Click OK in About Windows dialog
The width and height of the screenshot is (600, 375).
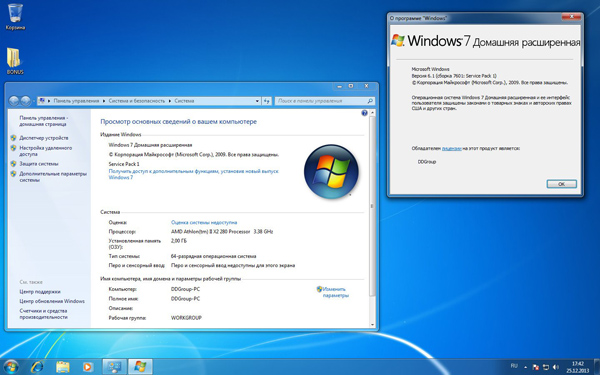(x=561, y=184)
